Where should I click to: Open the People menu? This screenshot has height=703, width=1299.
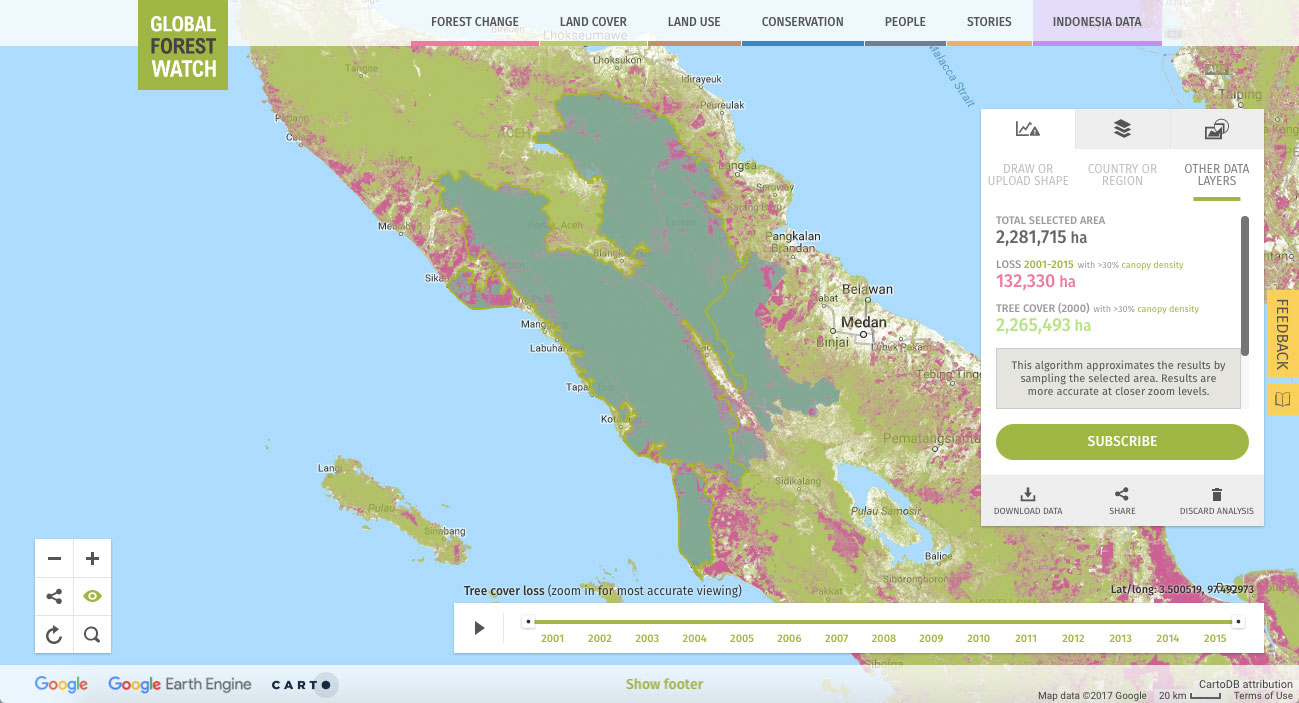(905, 22)
